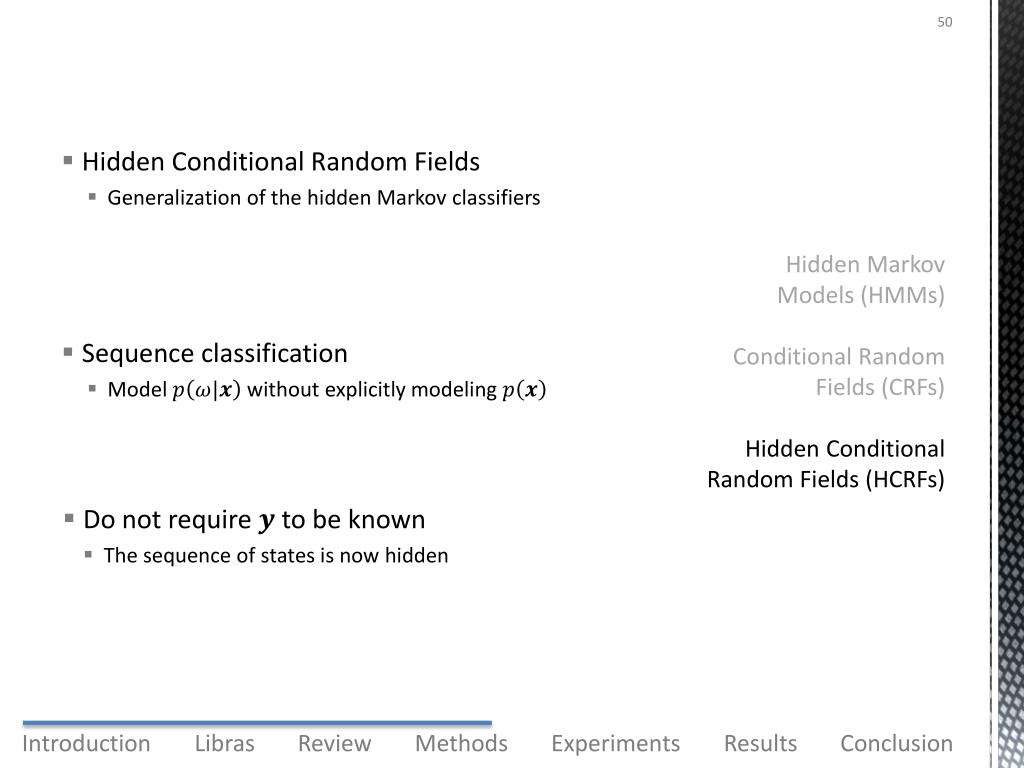The height and width of the screenshot is (768, 1024).
Task: Click the slide number 50
Action: tap(944, 22)
